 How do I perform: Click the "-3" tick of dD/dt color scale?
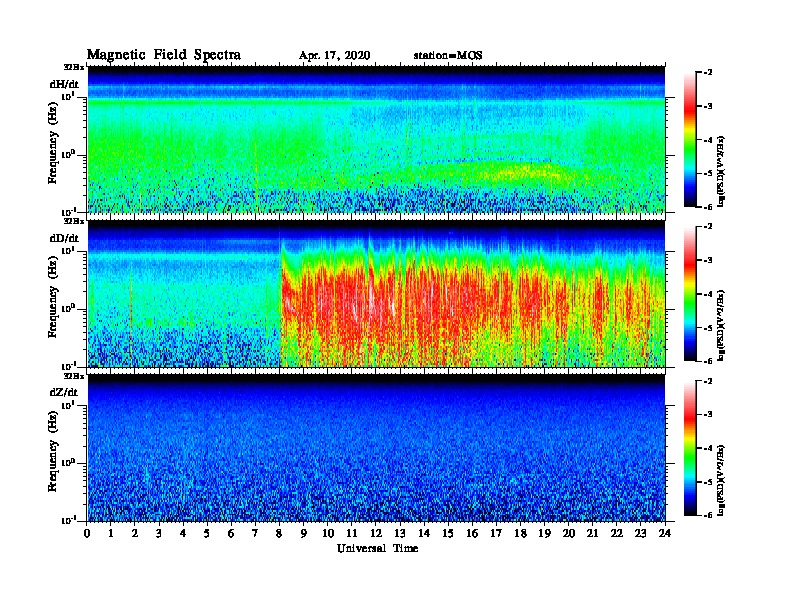[708, 261]
